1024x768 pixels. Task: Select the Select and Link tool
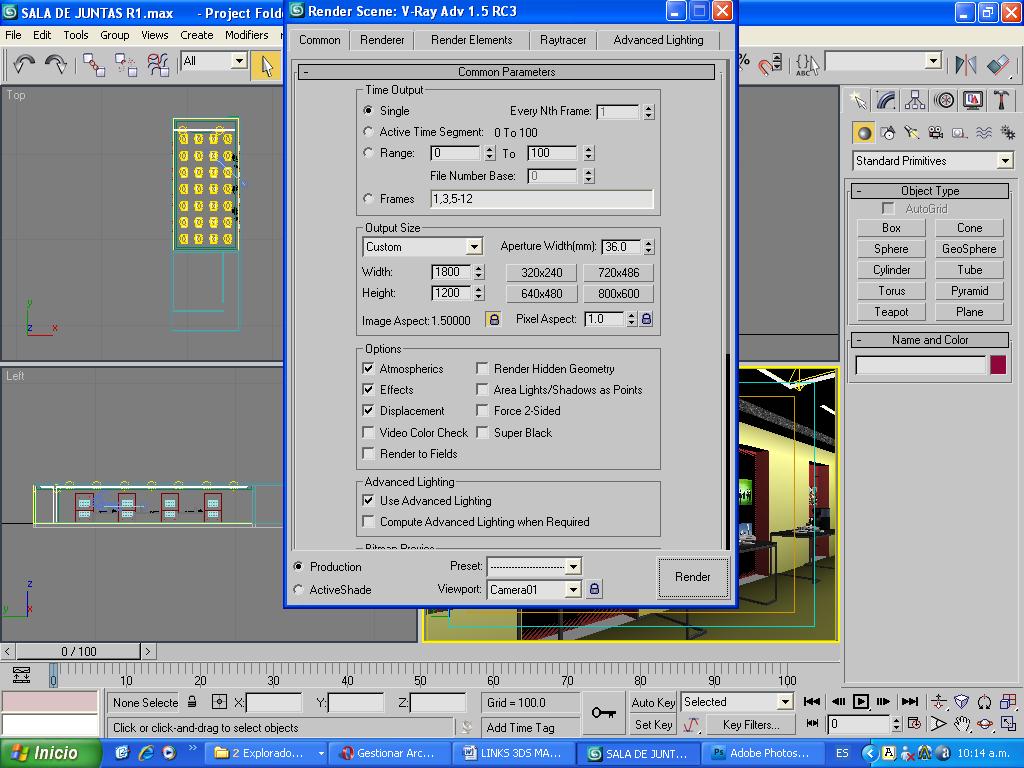pyautogui.click(x=94, y=65)
